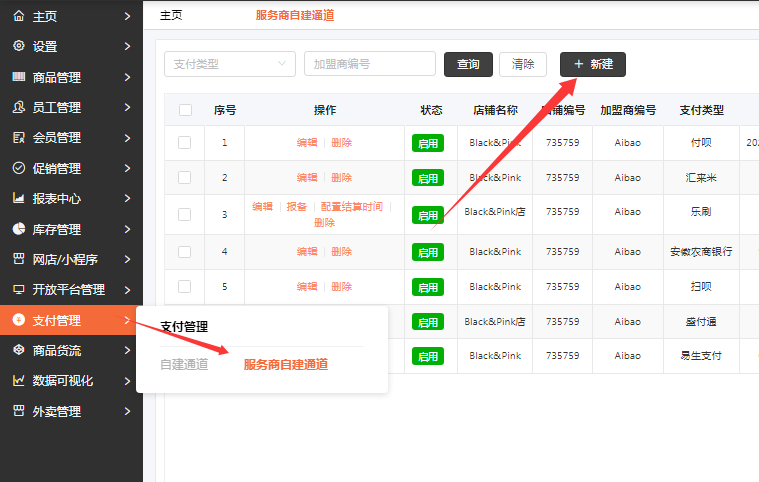
Task: Click the report center chart icon
Action: tap(18, 198)
